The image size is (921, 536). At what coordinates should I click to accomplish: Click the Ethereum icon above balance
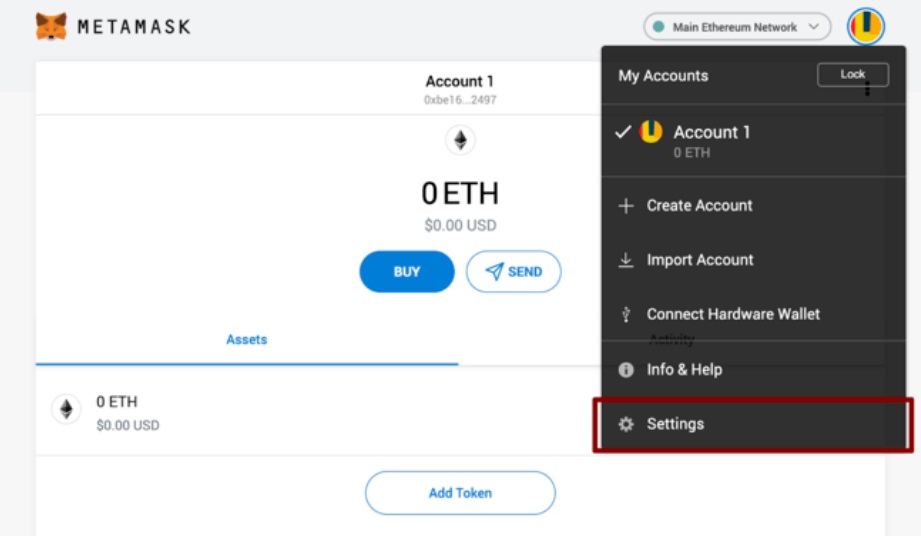click(x=460, y=140)
